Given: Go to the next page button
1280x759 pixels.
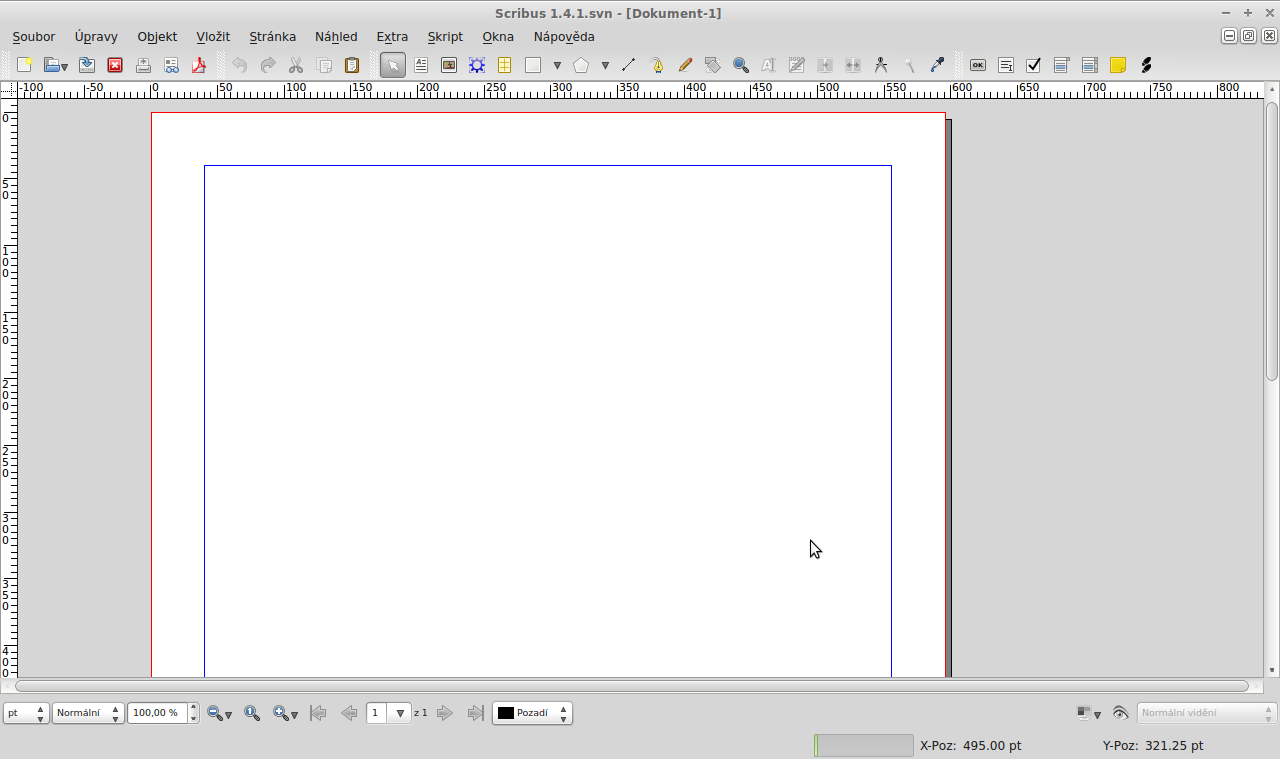Looking at the screenshot, I should click(445, 713).
